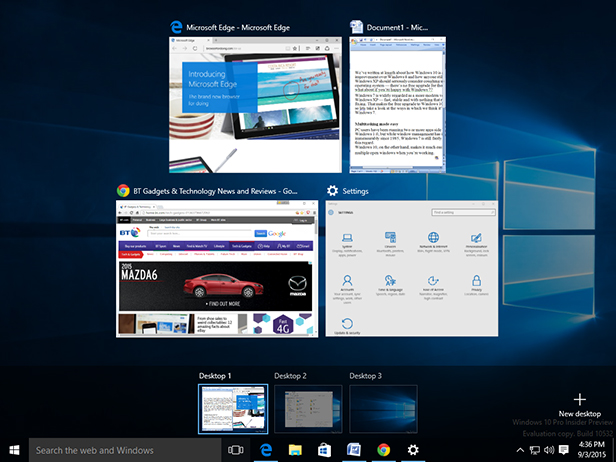Screen dimensions: 616x462
Task: Switch to empty Desktop 3 thumbnail
Action: (383, 409)
